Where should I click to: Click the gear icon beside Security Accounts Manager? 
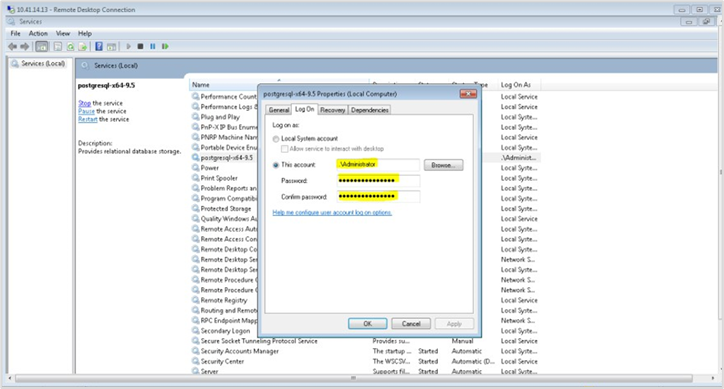[x=196, y=351]
